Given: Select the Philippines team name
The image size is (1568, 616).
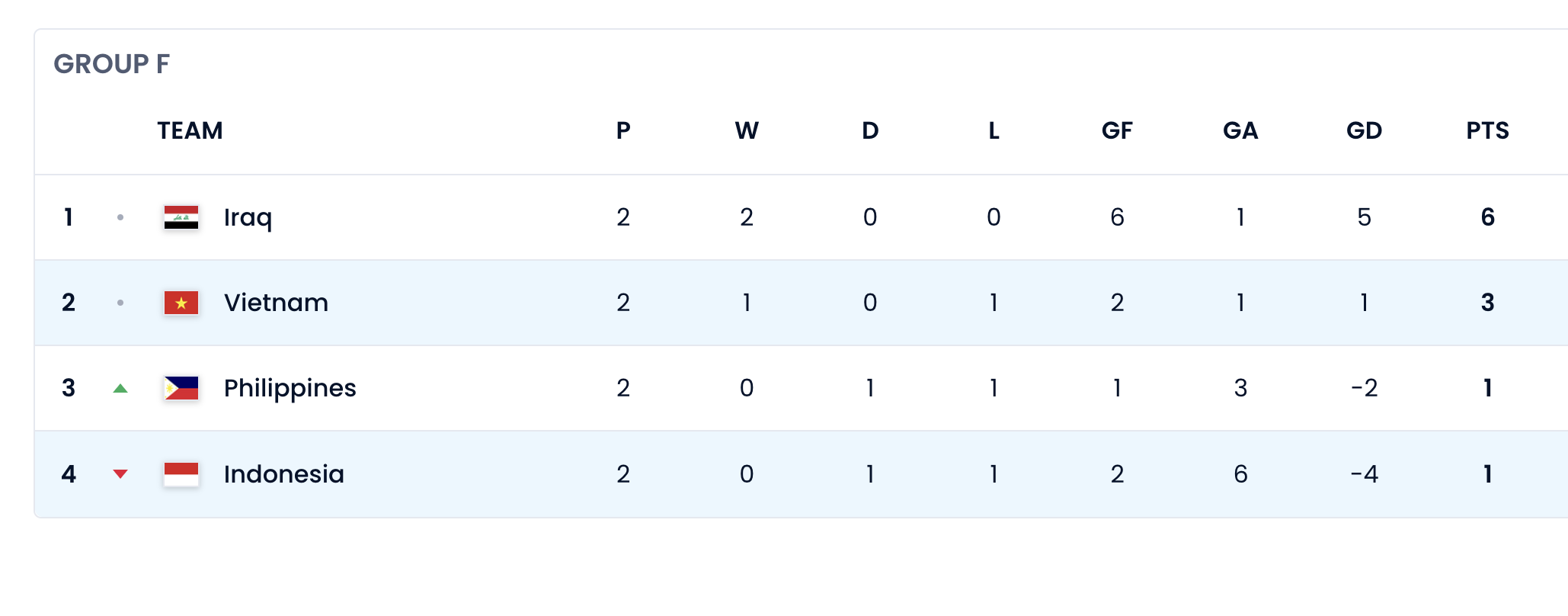Looking at the screenshot, I should pyautogui.click(x=290, y=388).
